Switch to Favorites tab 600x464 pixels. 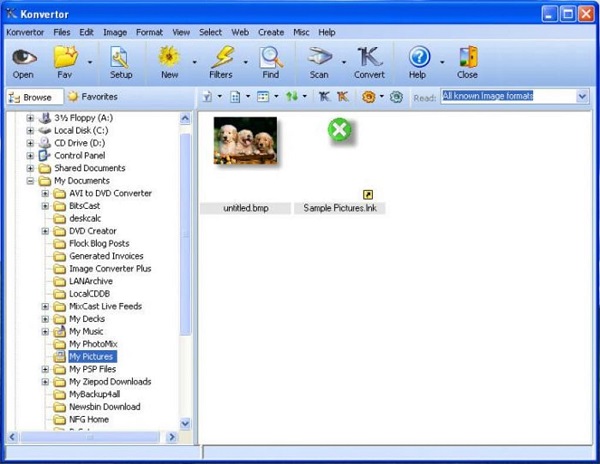pyautogui.click(x=92, y=97)
